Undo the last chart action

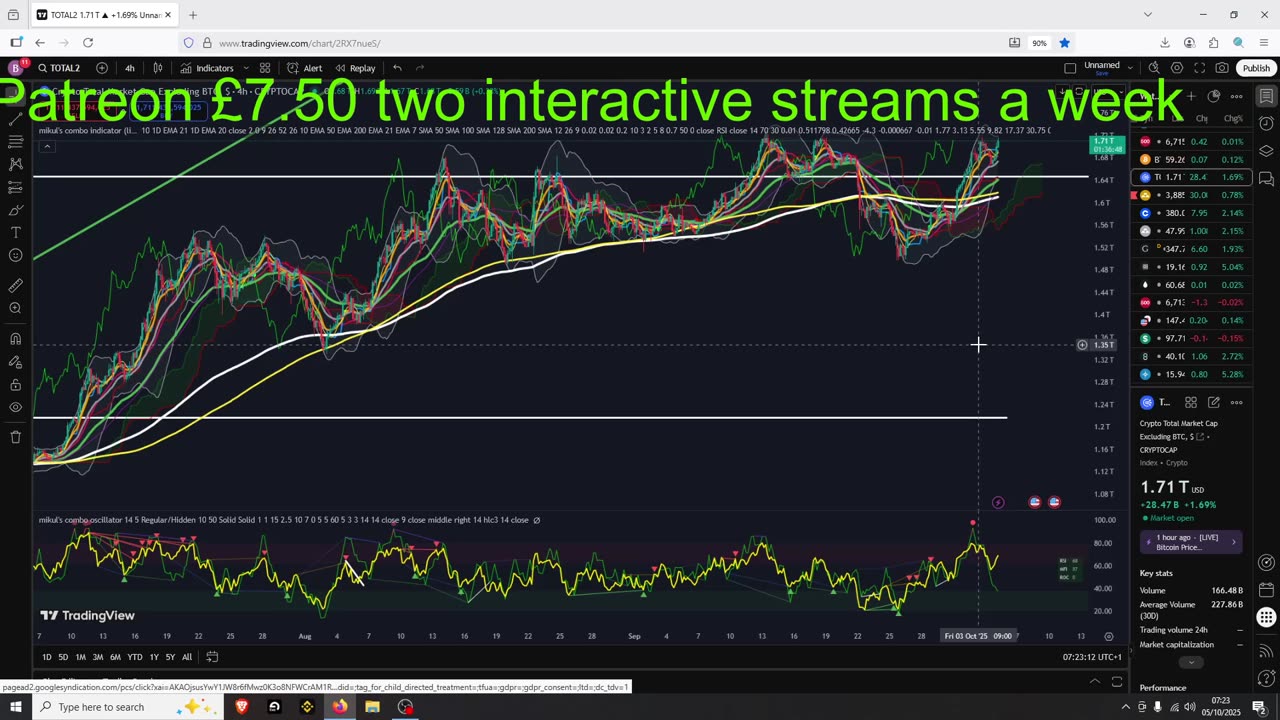click(397, 68)
